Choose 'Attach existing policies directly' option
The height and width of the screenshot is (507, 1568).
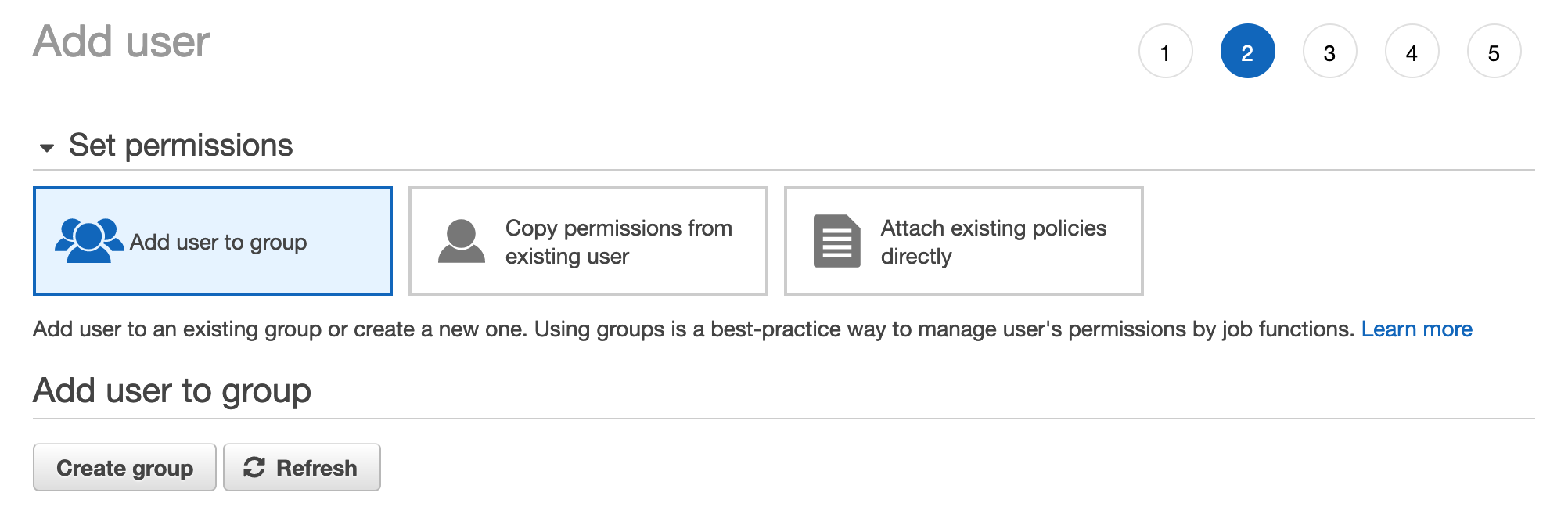click(x=993, y=242)
